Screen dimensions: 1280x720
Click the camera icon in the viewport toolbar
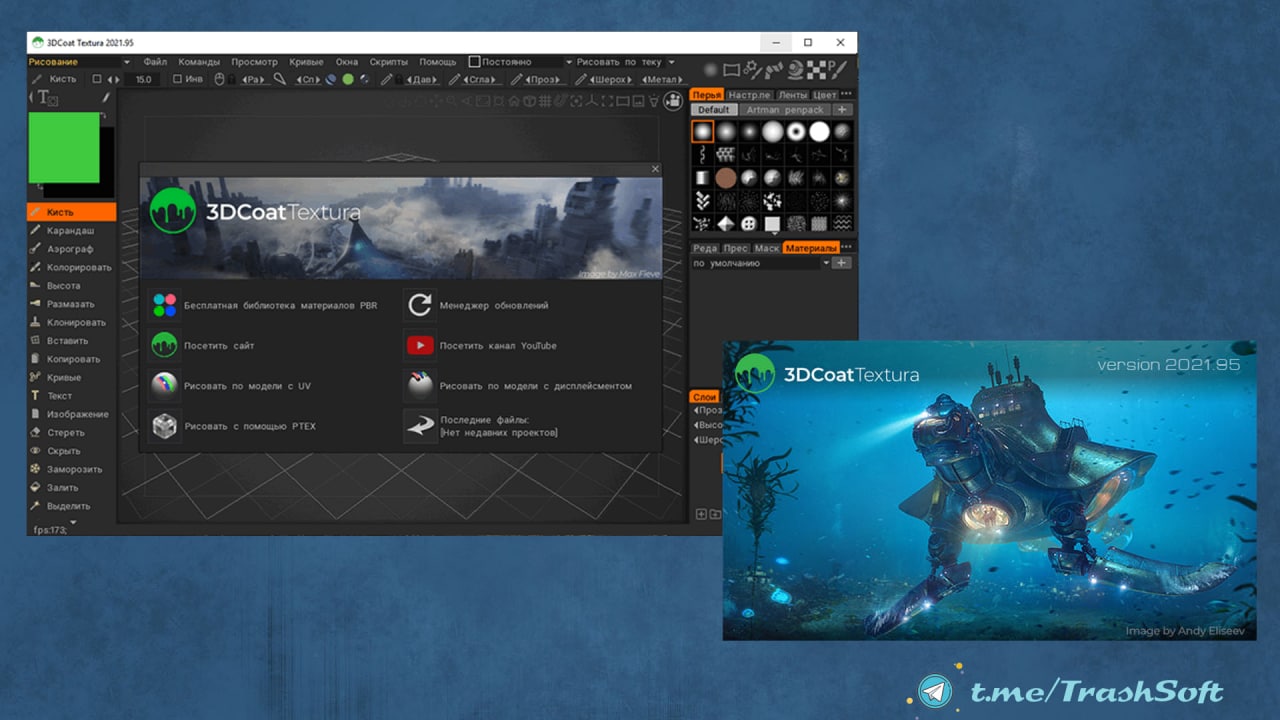673,100
